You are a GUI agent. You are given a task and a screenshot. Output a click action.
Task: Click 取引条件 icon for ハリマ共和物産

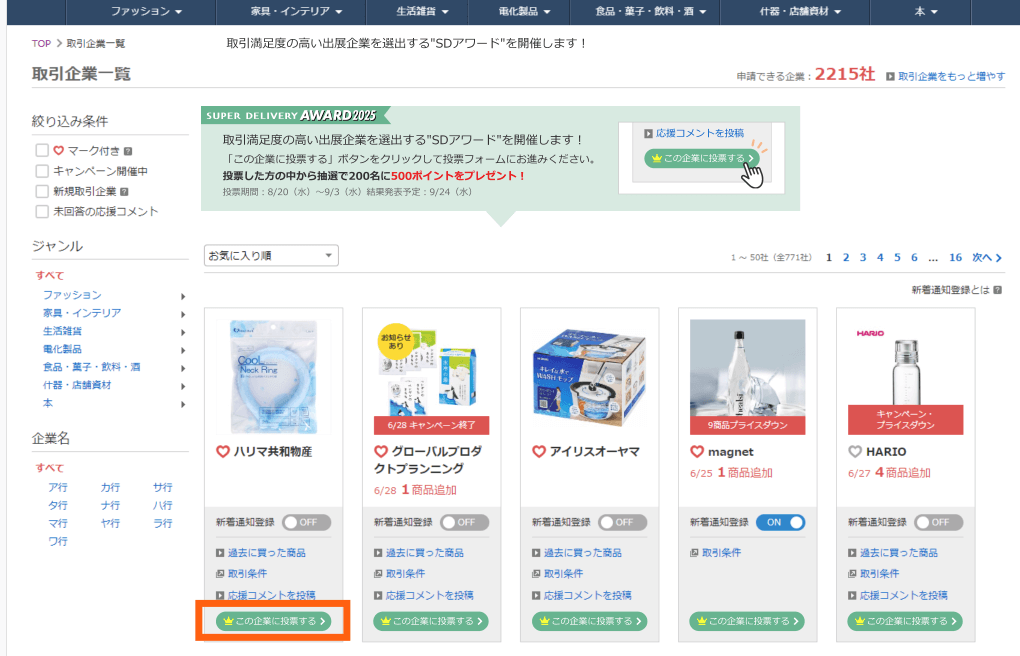(x=220, y=574)
